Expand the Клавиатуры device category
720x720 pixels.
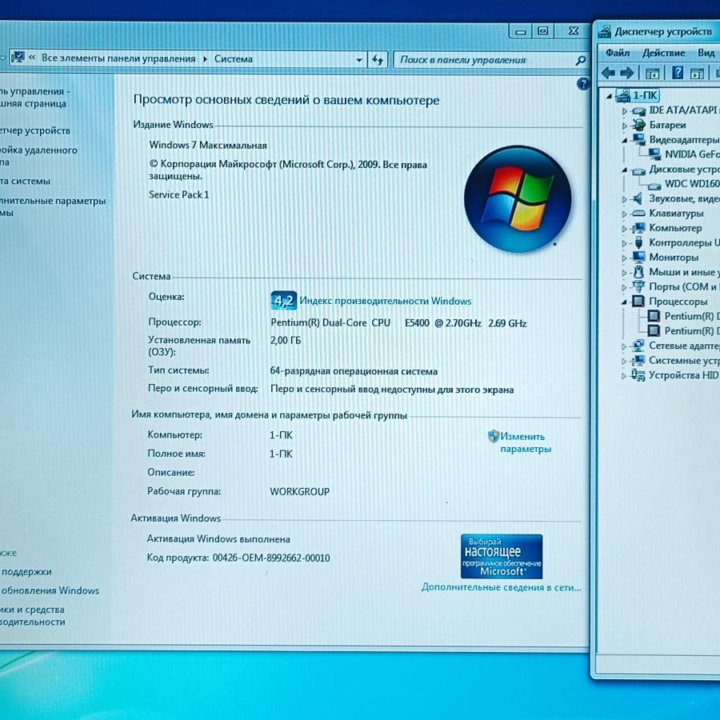coord(624,214)
